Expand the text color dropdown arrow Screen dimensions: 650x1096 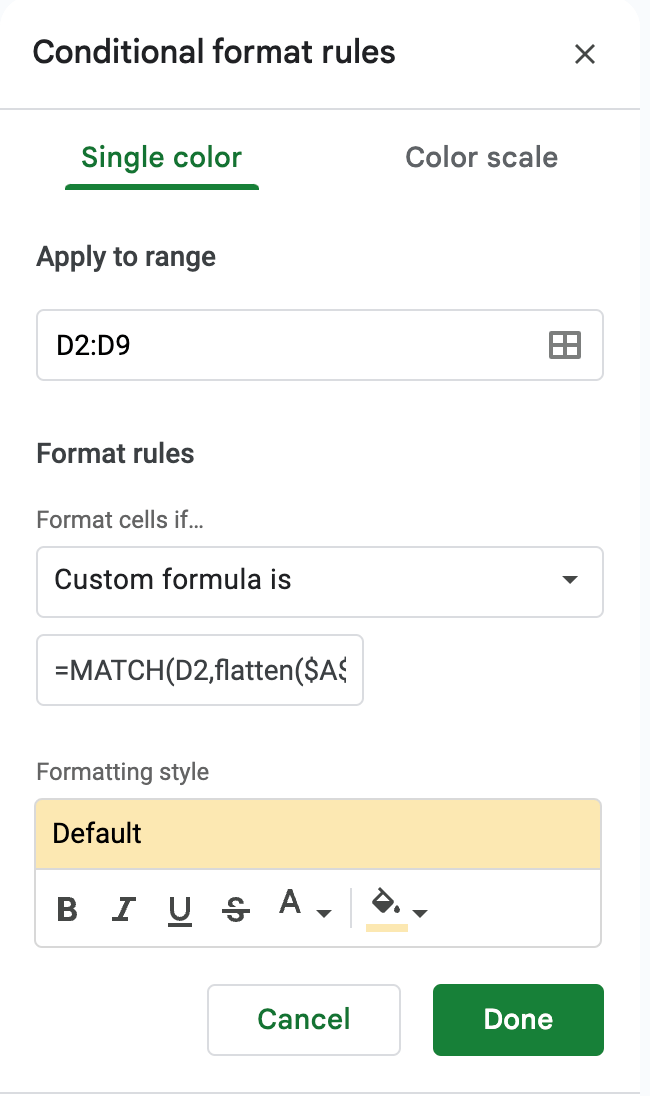pyautogui.click(x=323, y=912)
